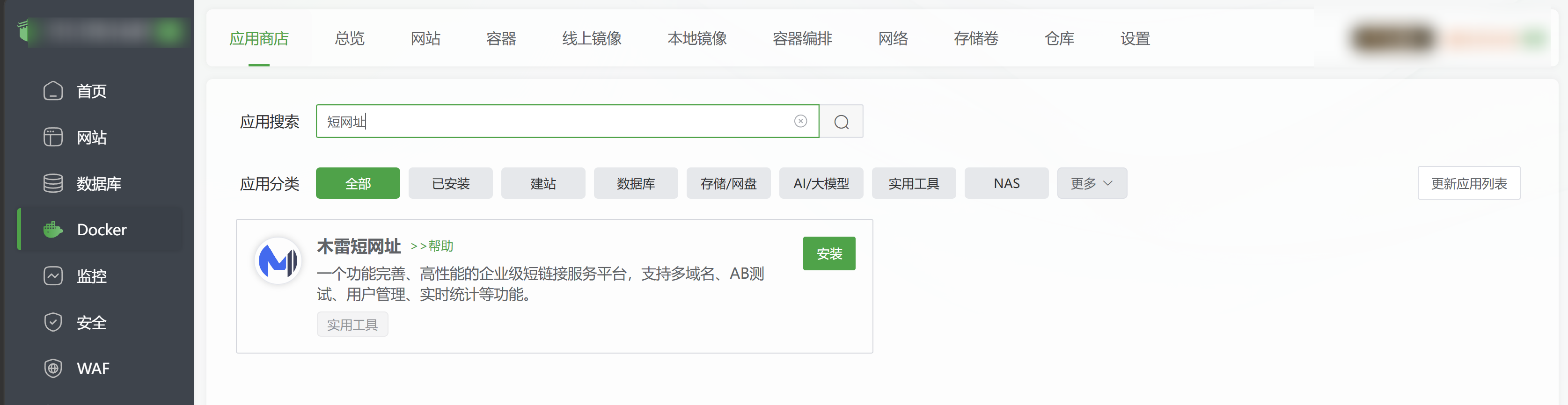Expand the 更多 categories dropdown
1568x405 pixels.
click(x=1092, y=183)
